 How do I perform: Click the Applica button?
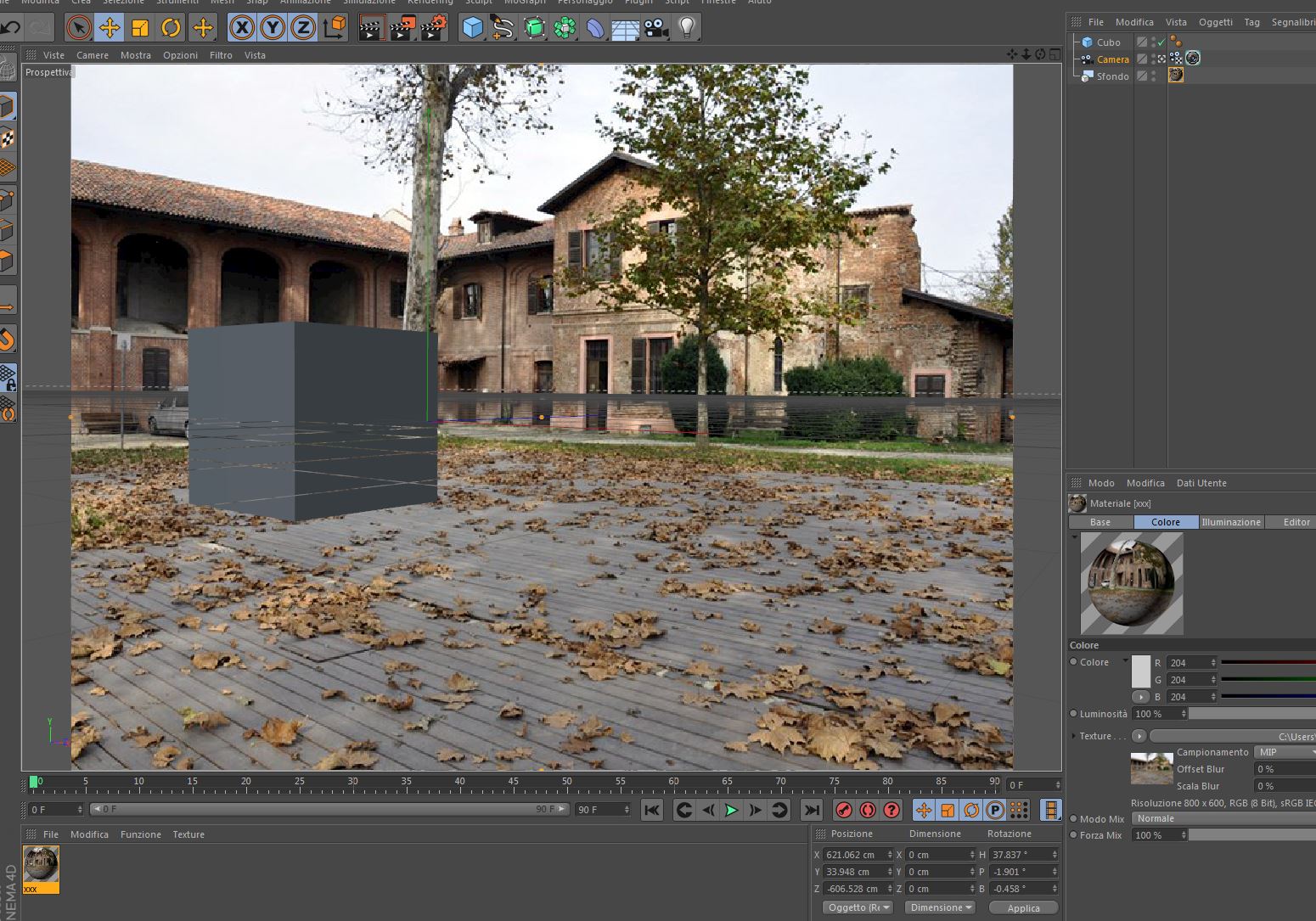tap(1023, 908)
